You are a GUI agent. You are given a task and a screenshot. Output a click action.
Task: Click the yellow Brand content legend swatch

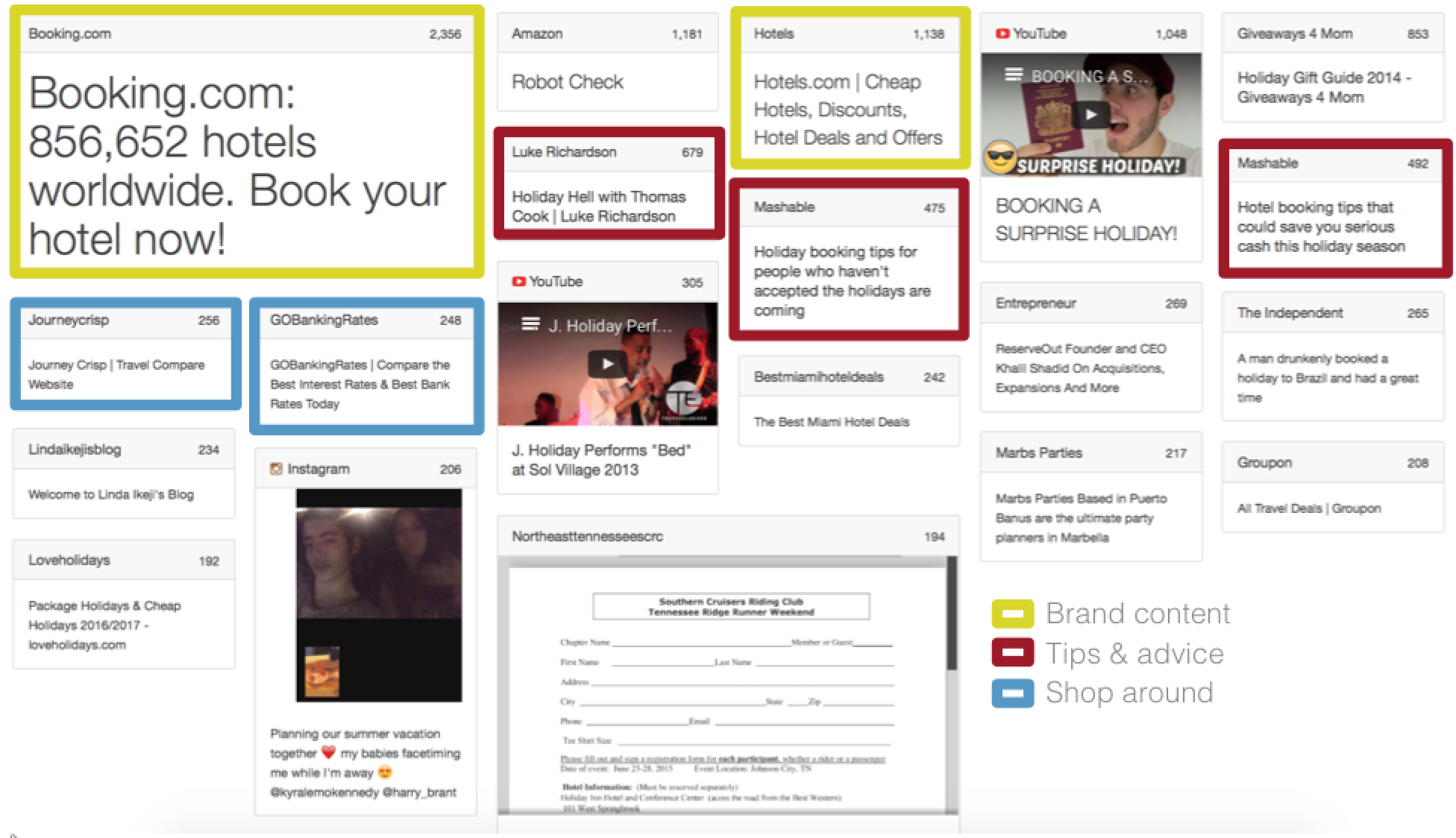pyautogui.click(x=1012, y=614)
